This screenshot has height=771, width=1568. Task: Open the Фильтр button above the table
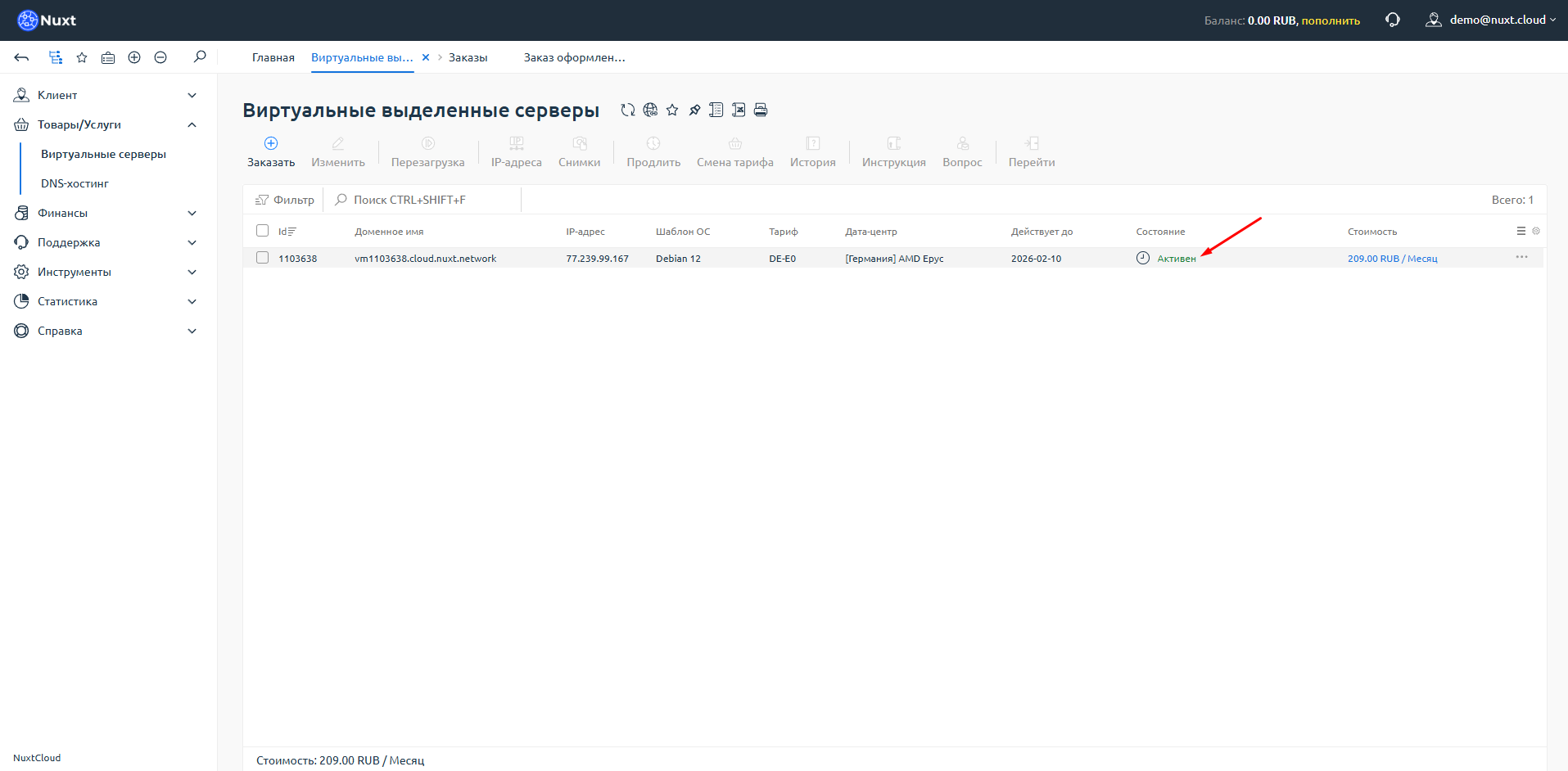point(285,200)
